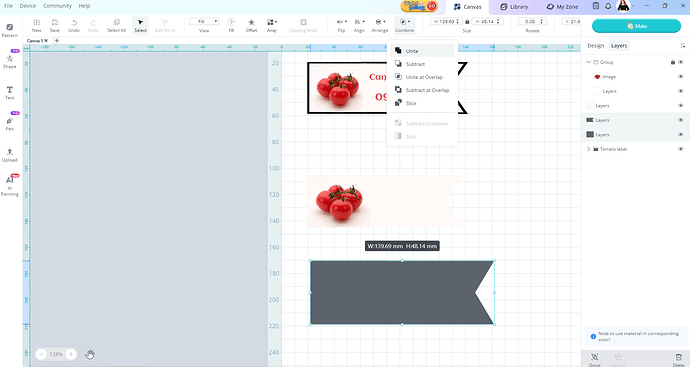Choose Unite from Combine menu
The width and height of the screenshot is (690, 367).
coord(422,51)
